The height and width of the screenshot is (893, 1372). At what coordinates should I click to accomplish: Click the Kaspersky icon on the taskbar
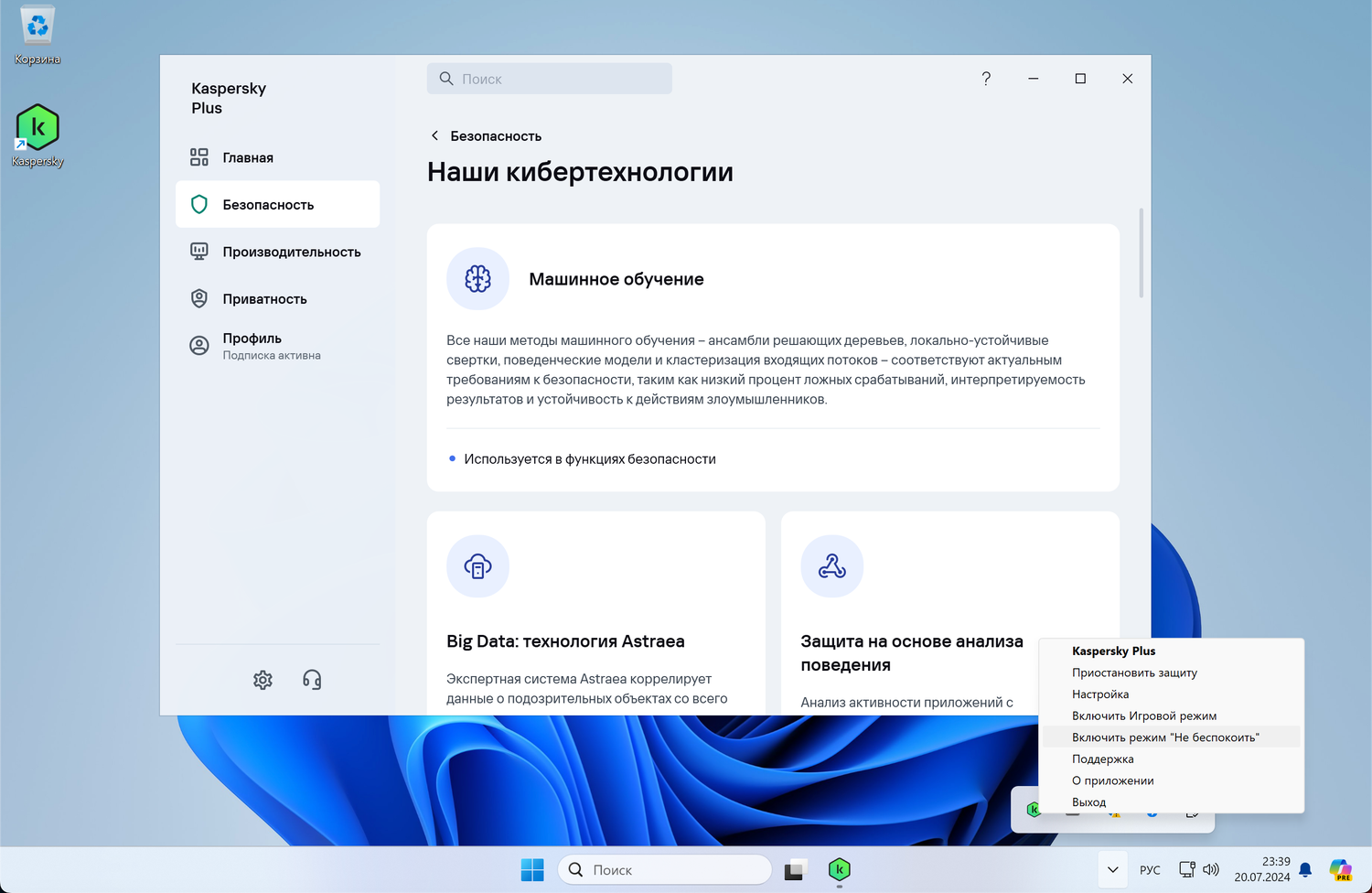839,869
